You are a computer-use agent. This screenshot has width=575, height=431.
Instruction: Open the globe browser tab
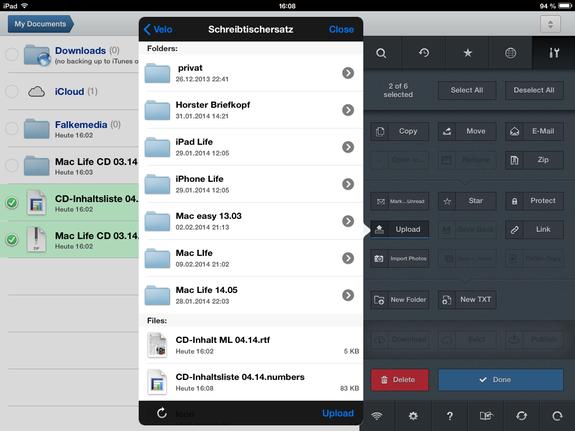(510, 54)
